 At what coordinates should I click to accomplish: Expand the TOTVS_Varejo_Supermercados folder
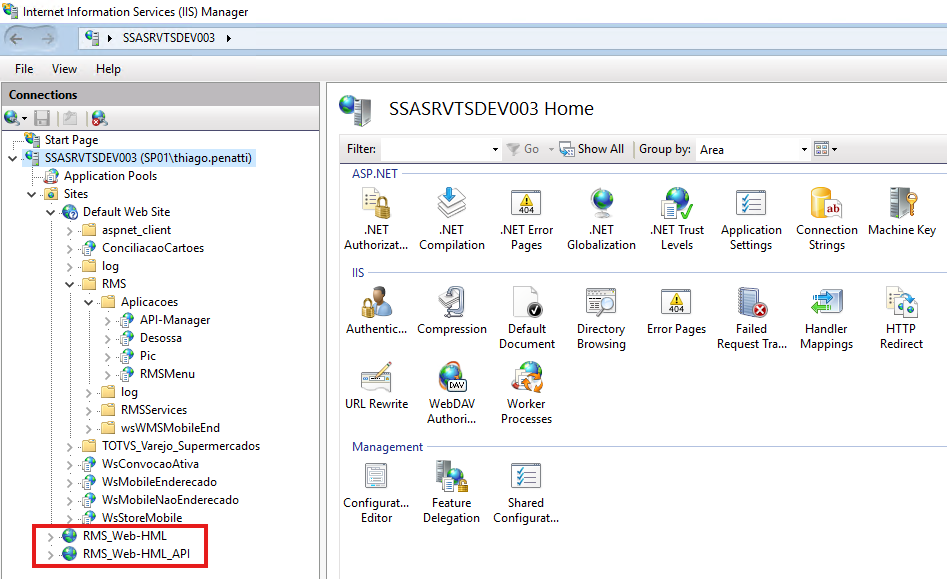click(69, 447)
